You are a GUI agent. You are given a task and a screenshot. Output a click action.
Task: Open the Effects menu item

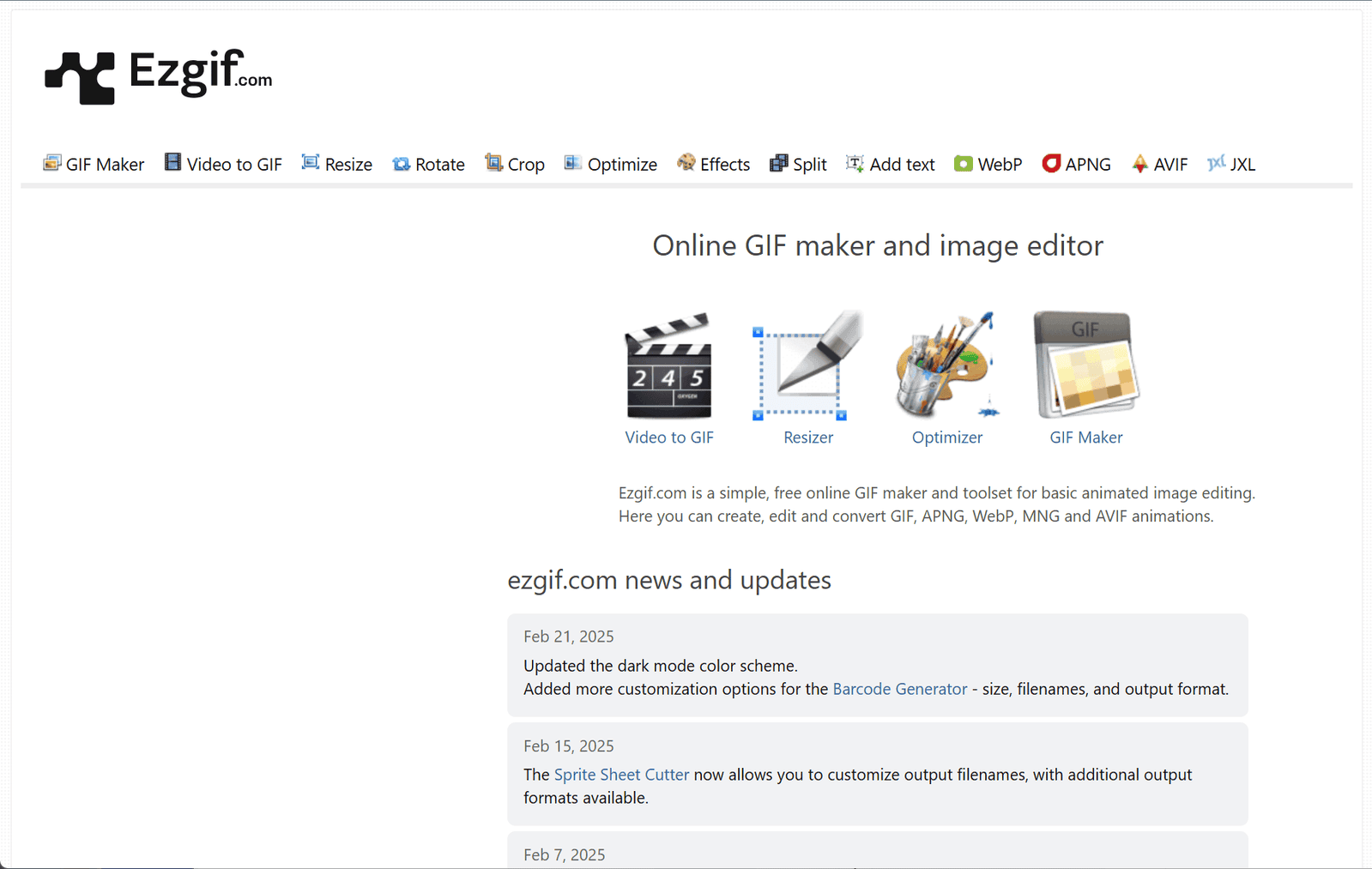point(714,164)
